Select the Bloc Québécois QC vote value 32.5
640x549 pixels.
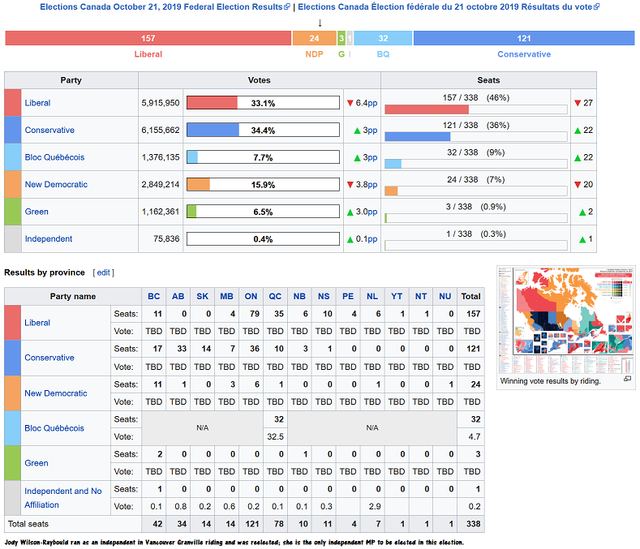[x=275, y=437]
